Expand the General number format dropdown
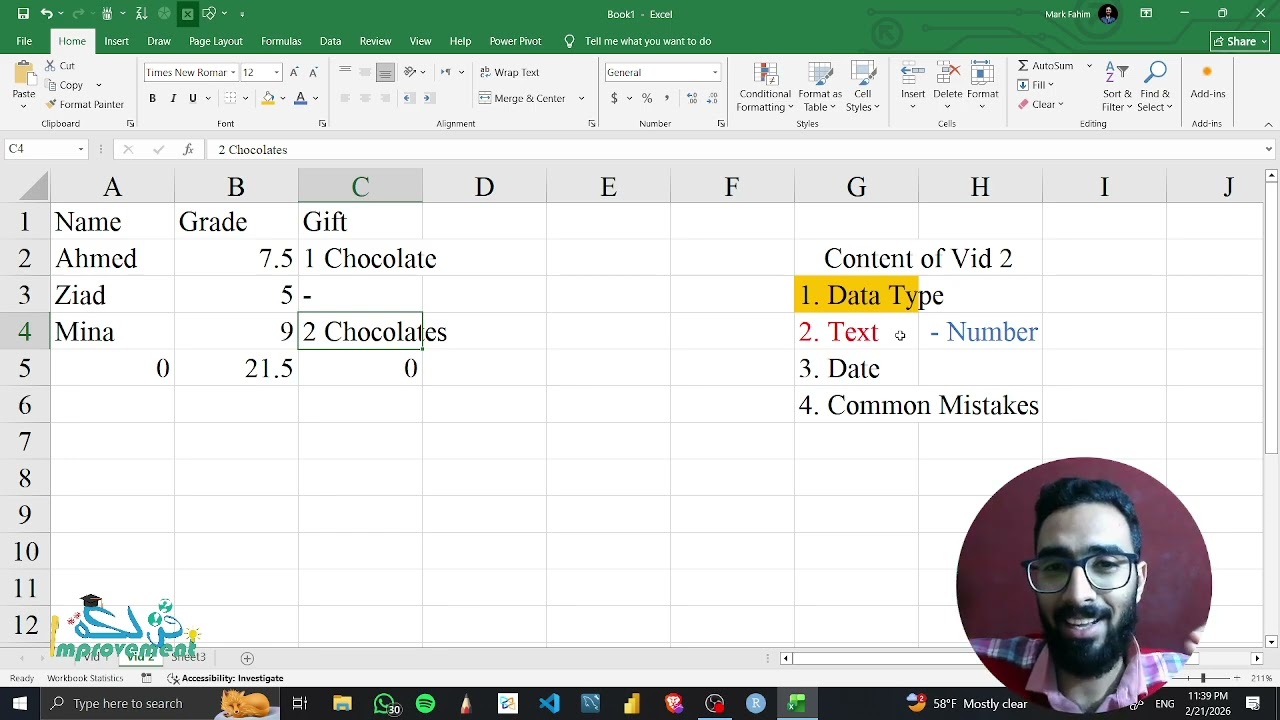Viewport: 1280px width, 720px height. (x=715, y=72)
